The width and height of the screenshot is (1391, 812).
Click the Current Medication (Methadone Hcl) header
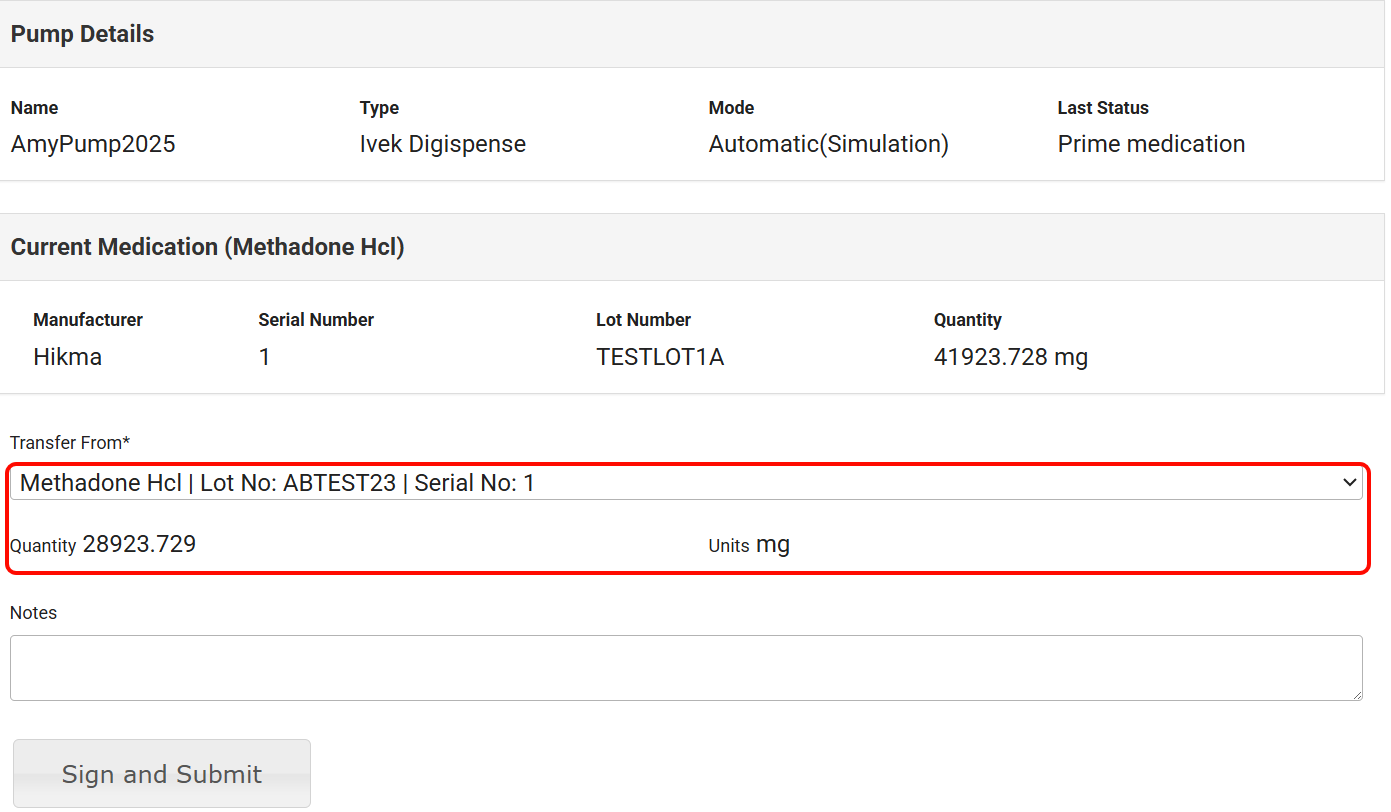(207, 247)
